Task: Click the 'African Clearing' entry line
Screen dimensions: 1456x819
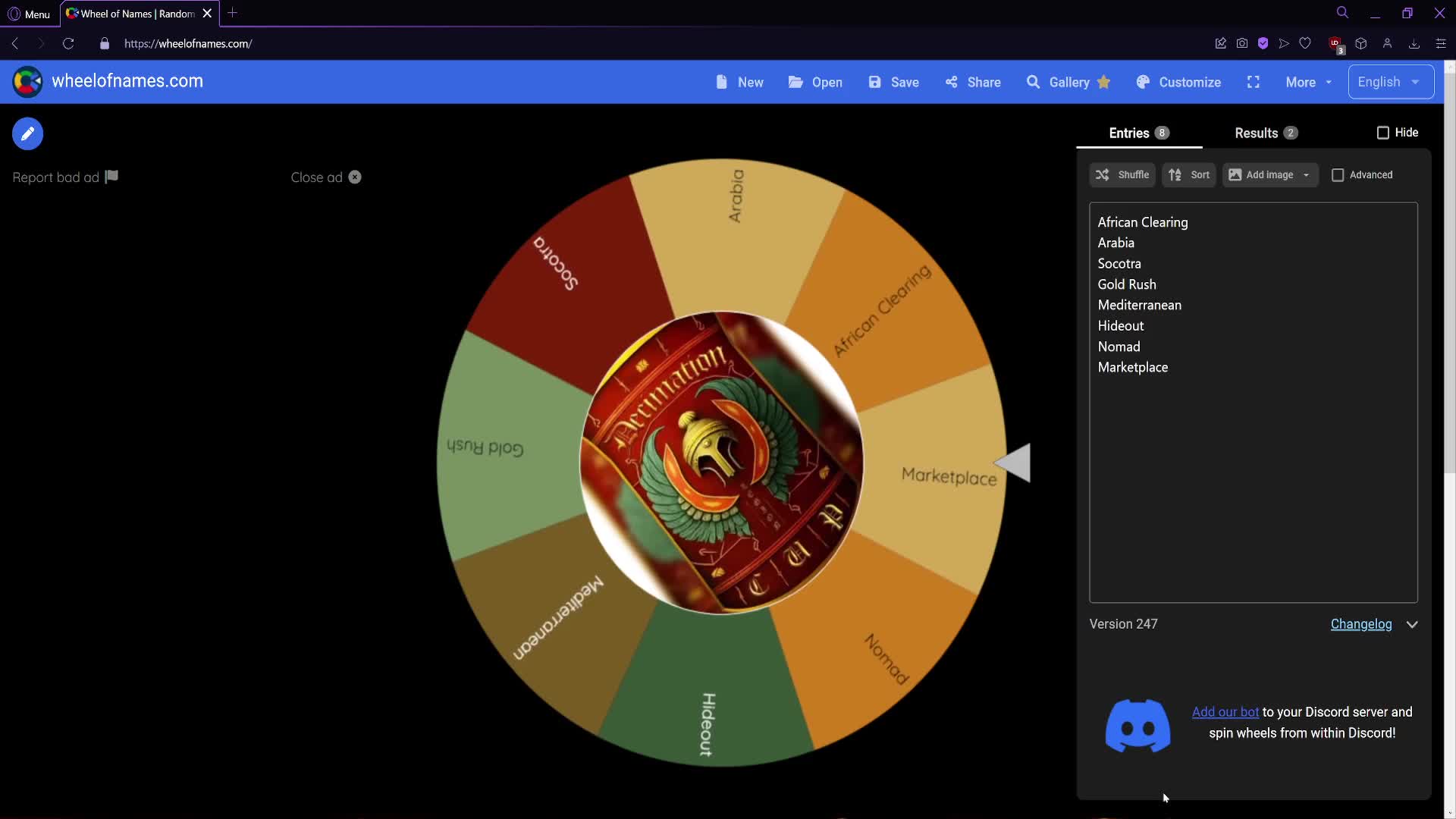Action: pos(1143,222)
